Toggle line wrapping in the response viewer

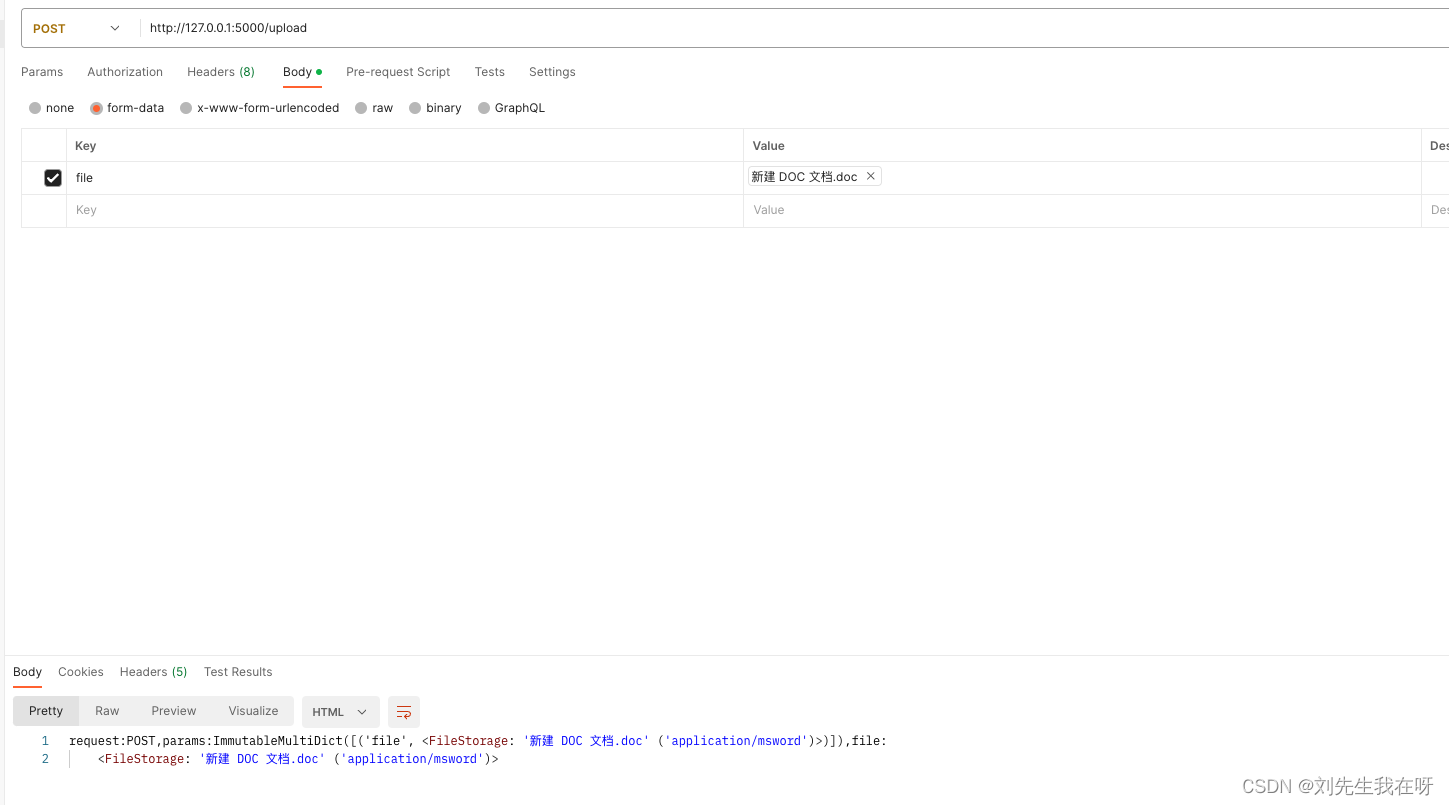pos(403,711)
